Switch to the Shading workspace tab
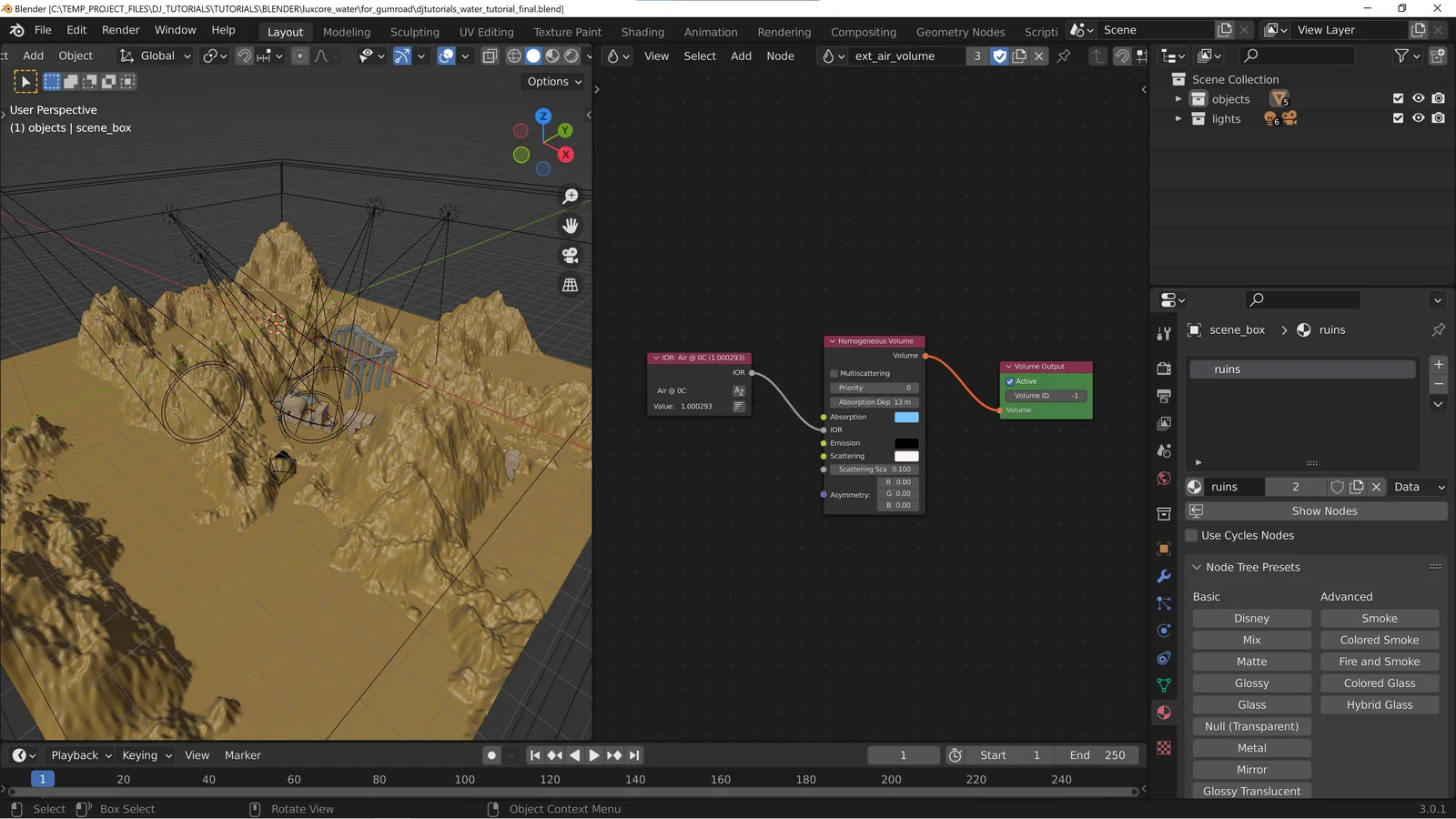Screen dimensions: 1456x819 pos(642,32)
